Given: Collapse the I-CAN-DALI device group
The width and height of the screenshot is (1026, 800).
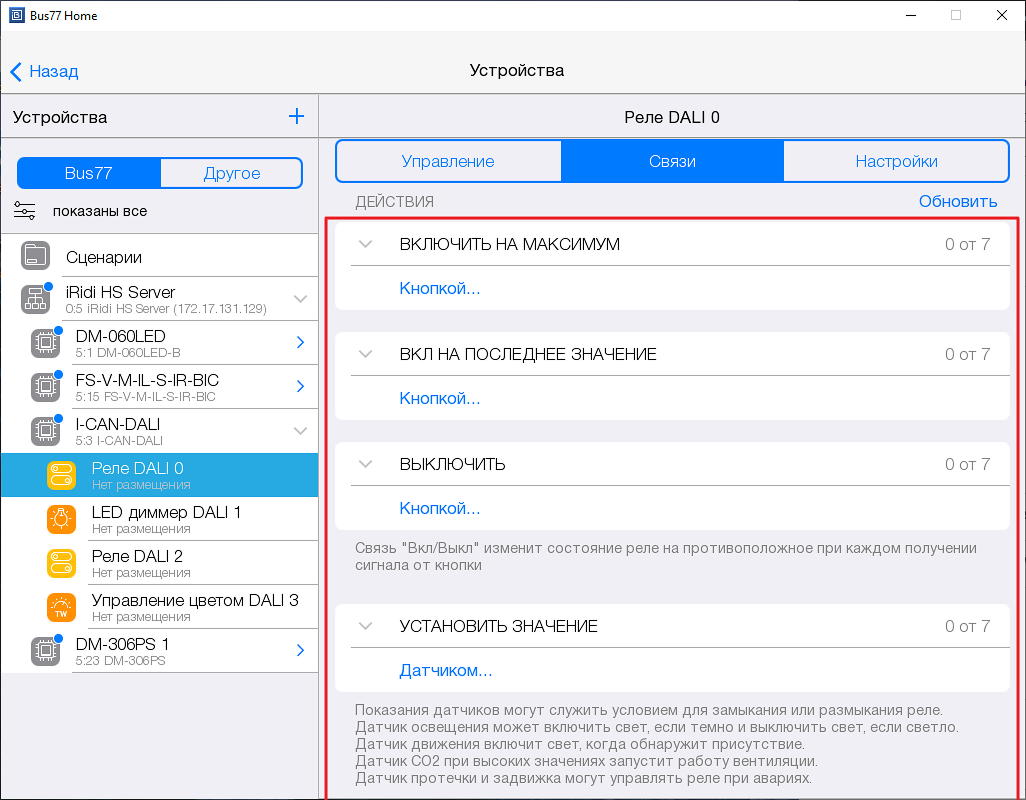Looking at the screenshot, I should click(300, 431).
